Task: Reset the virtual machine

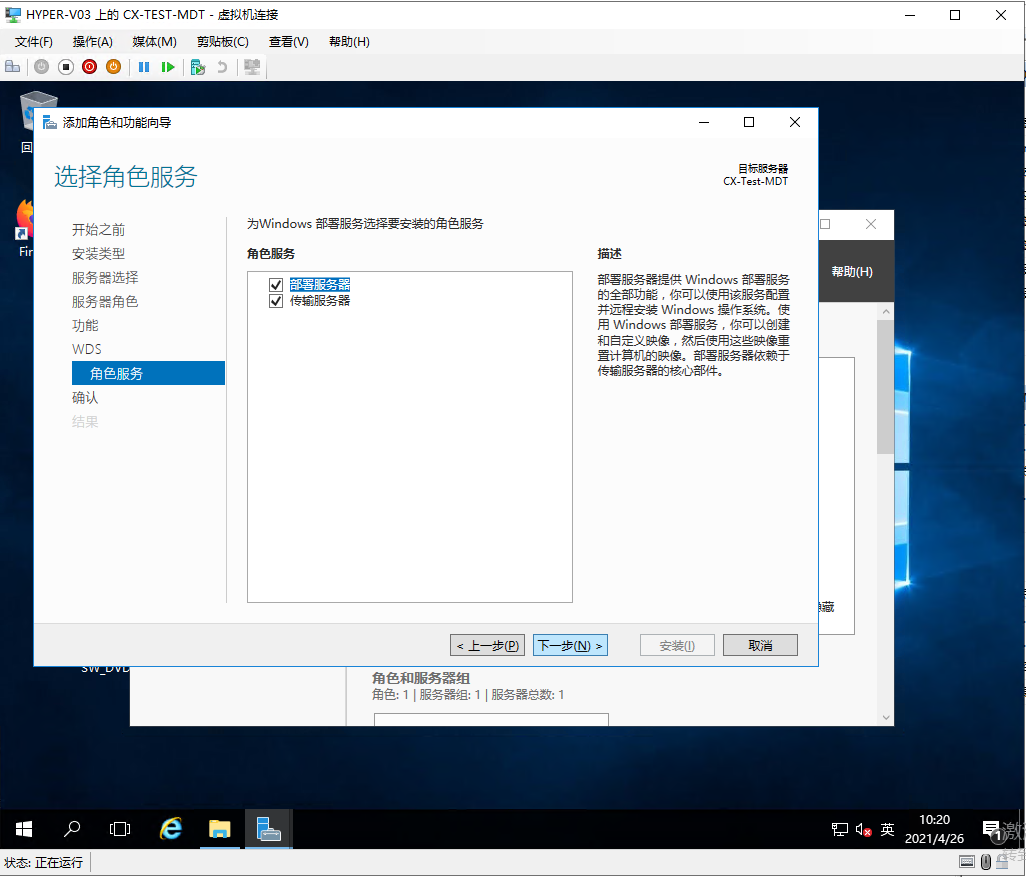Action: (x=168, y=66)
